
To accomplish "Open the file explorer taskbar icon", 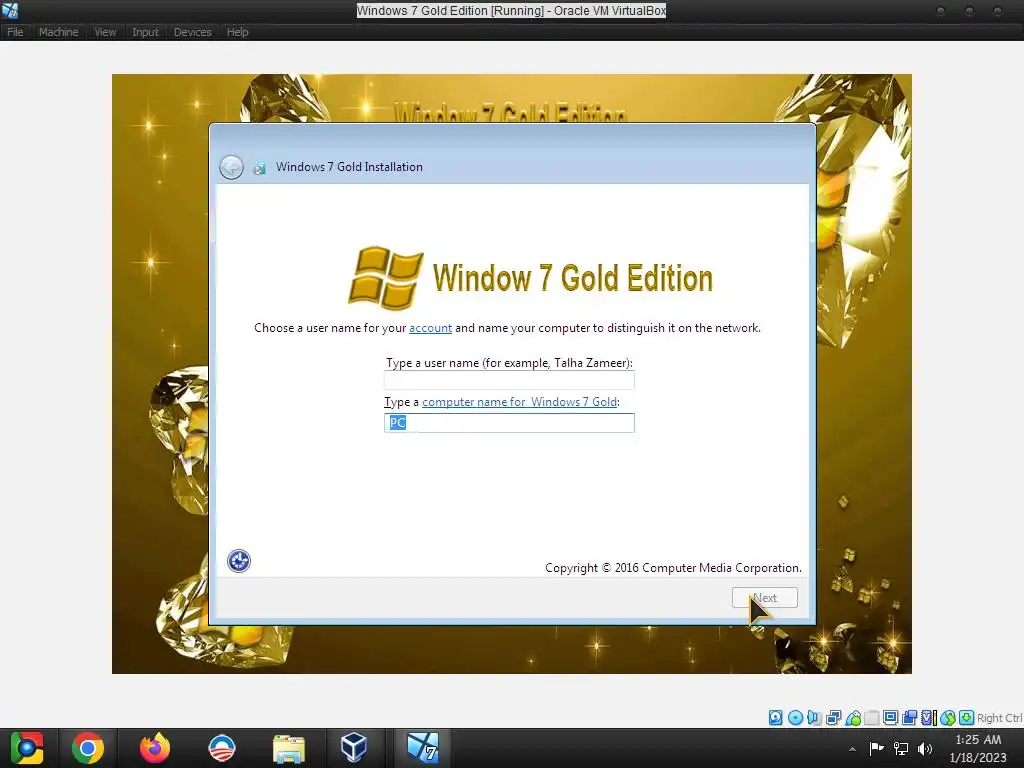I will click(289, 748).
